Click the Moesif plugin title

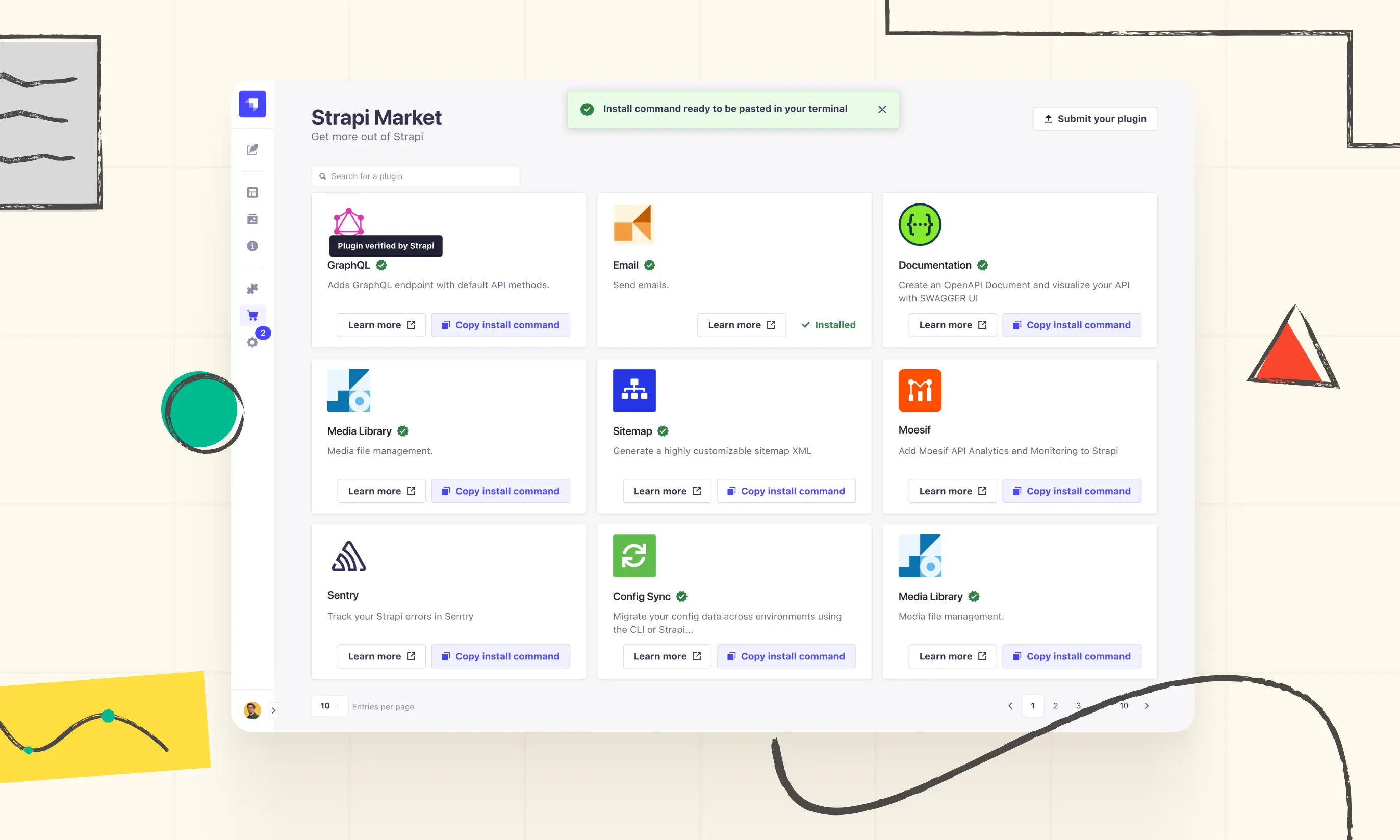pyautogui.click(x=914, y=429)
